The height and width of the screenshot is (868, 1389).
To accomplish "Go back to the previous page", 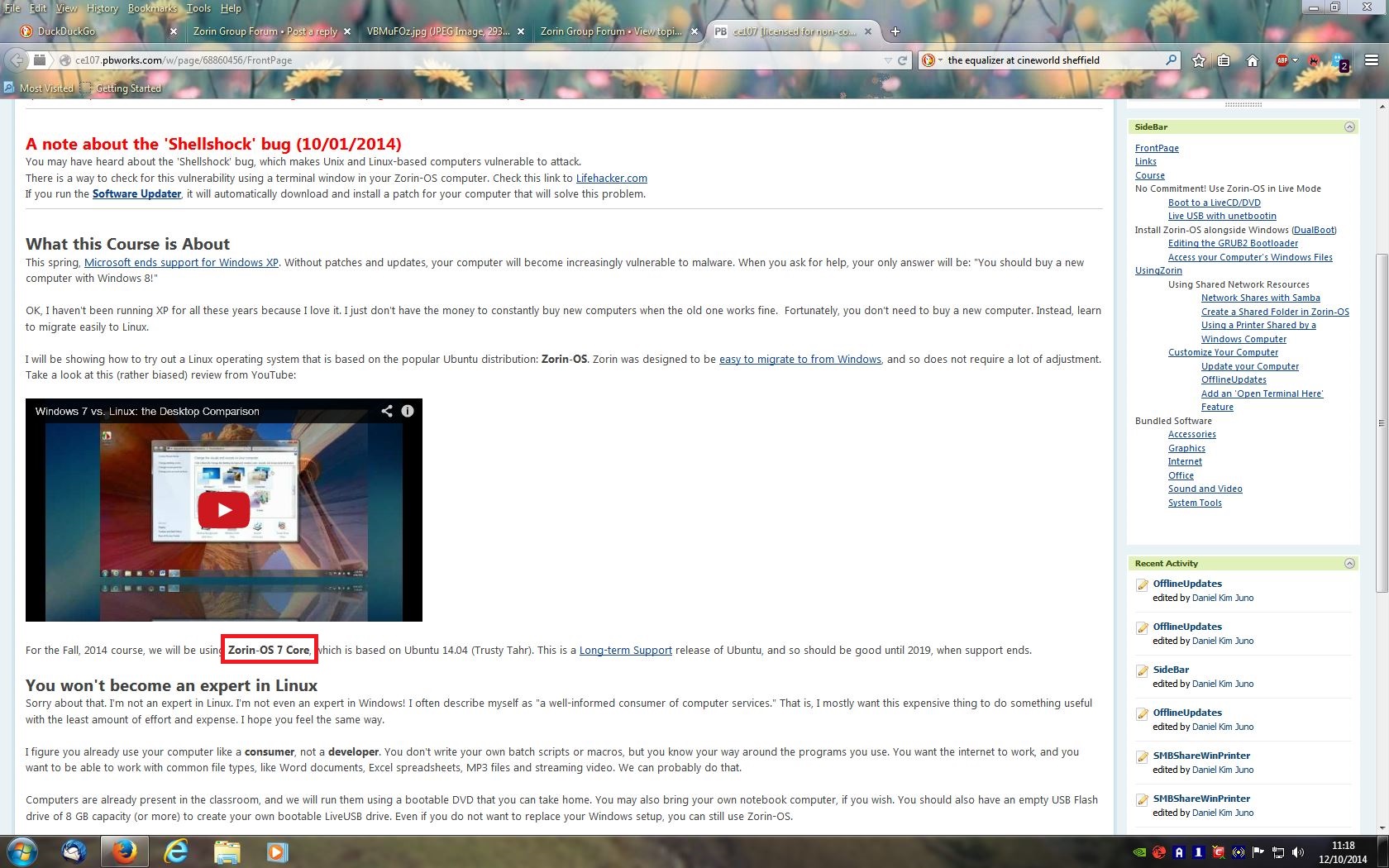I will 16,60.
